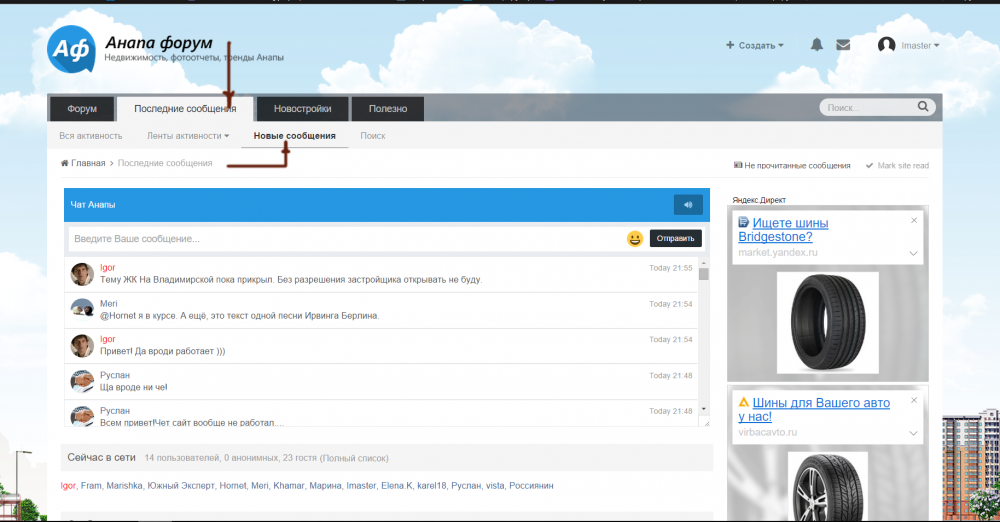Open the Форум tab
The width and height of the screenshot is (1000, 522).
coord(82,108)
